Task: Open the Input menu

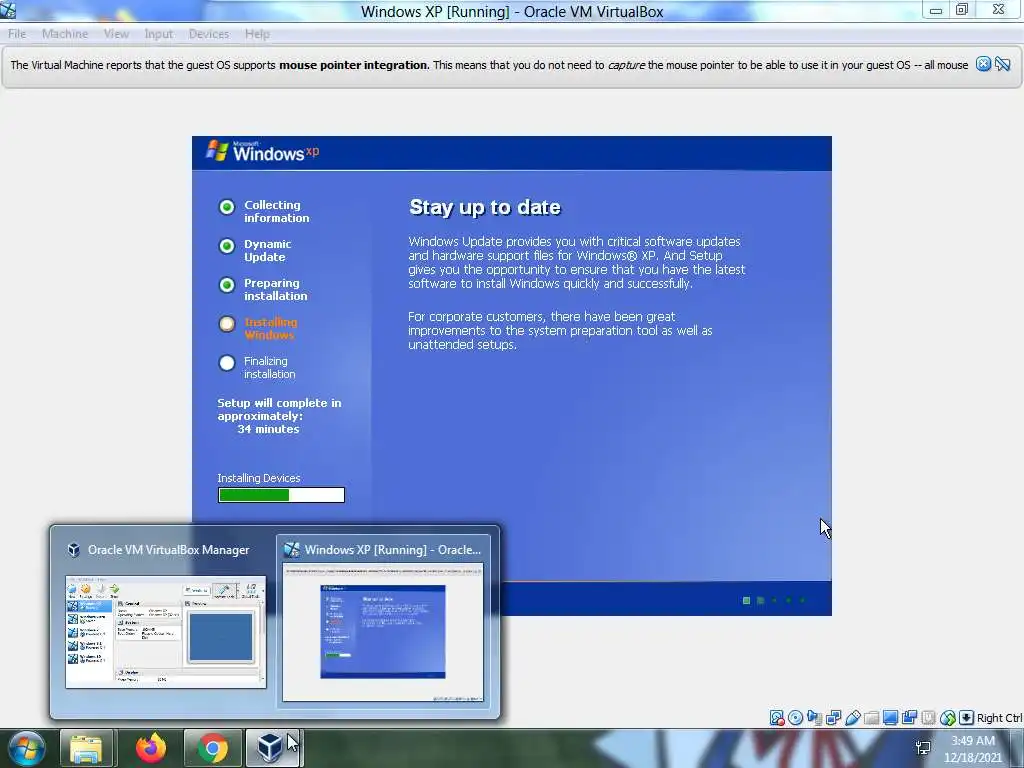Action: (159, 34)
